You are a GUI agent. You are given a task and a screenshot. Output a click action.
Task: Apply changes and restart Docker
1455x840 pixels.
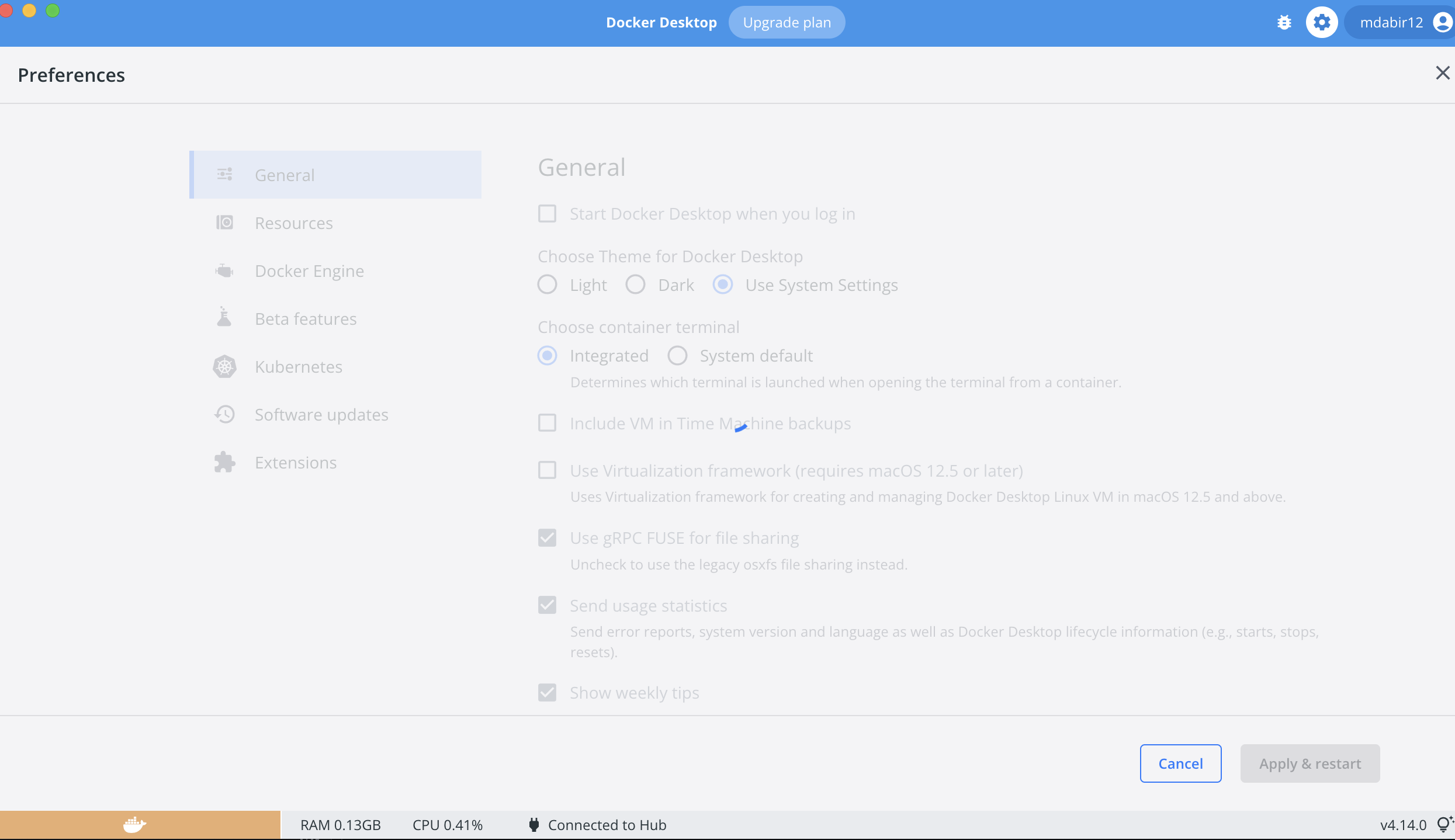point(1309,763)
